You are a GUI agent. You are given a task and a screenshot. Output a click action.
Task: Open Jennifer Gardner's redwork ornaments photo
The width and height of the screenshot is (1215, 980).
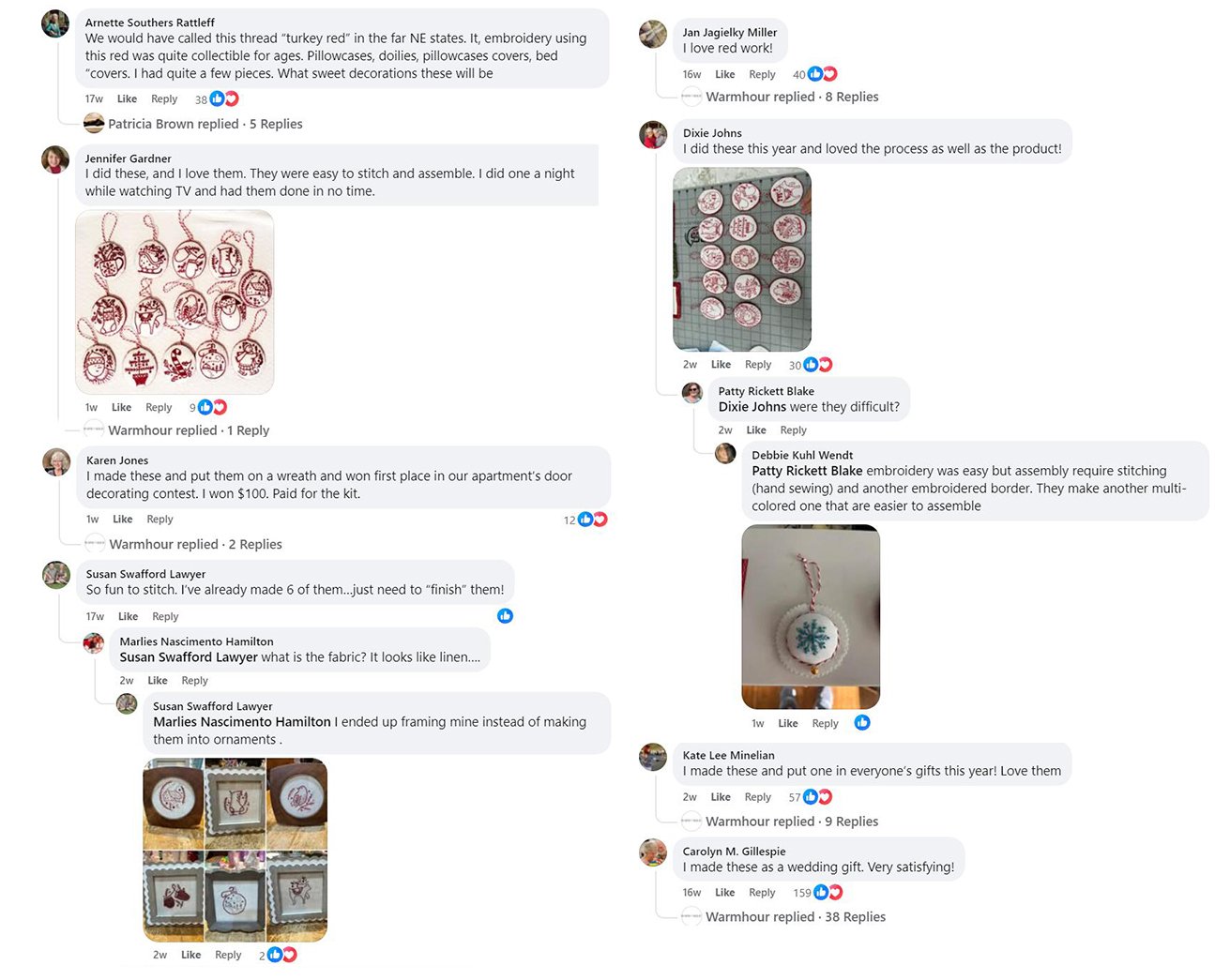[x=175, y=302]
